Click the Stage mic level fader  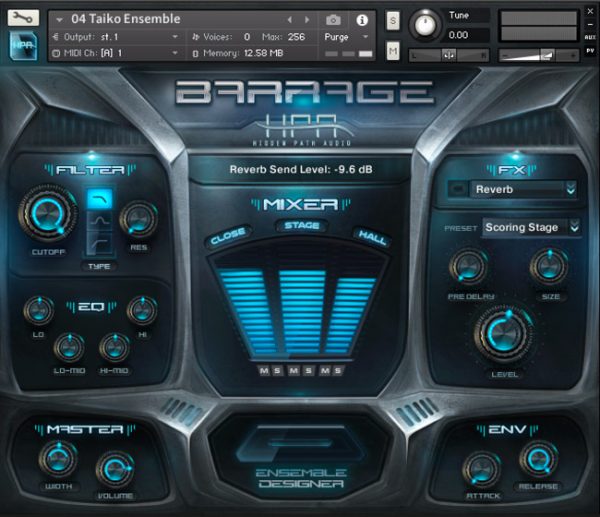[302, 313]
